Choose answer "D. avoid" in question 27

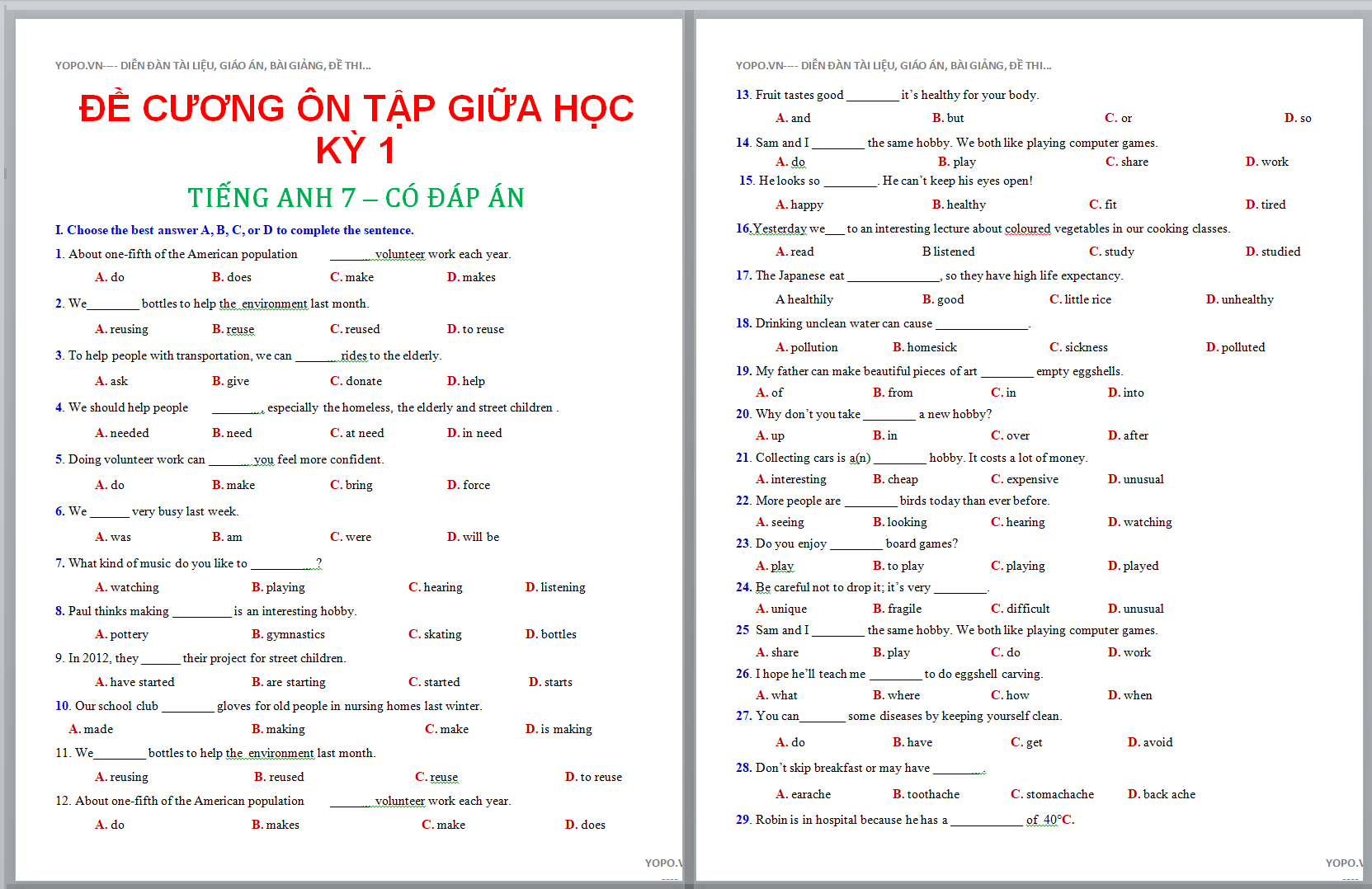(x=1150, y=742)
